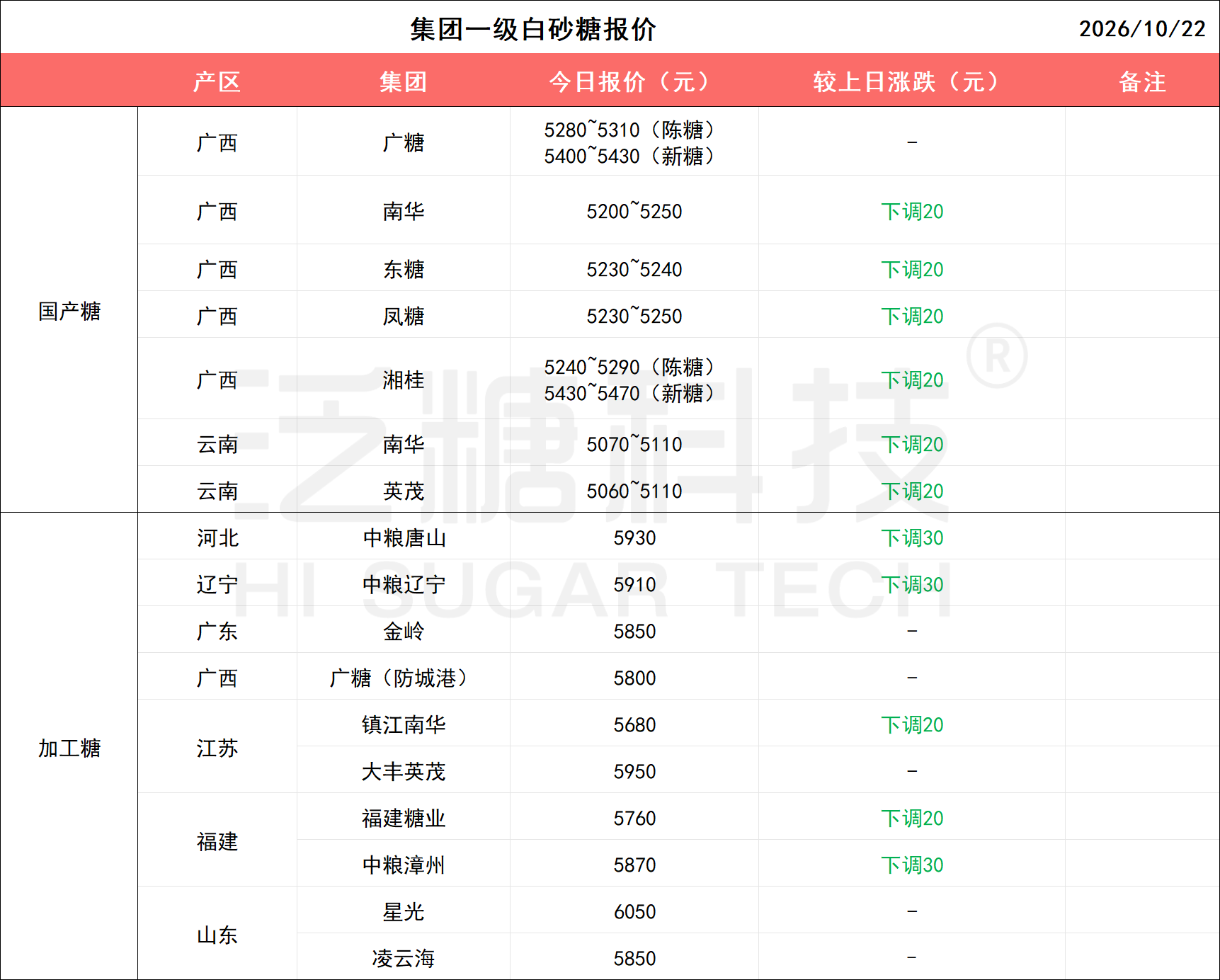Click 下调30 in the 中粮辽宁 row
The width and height of the screenshot is (1220, 980).
912,584
